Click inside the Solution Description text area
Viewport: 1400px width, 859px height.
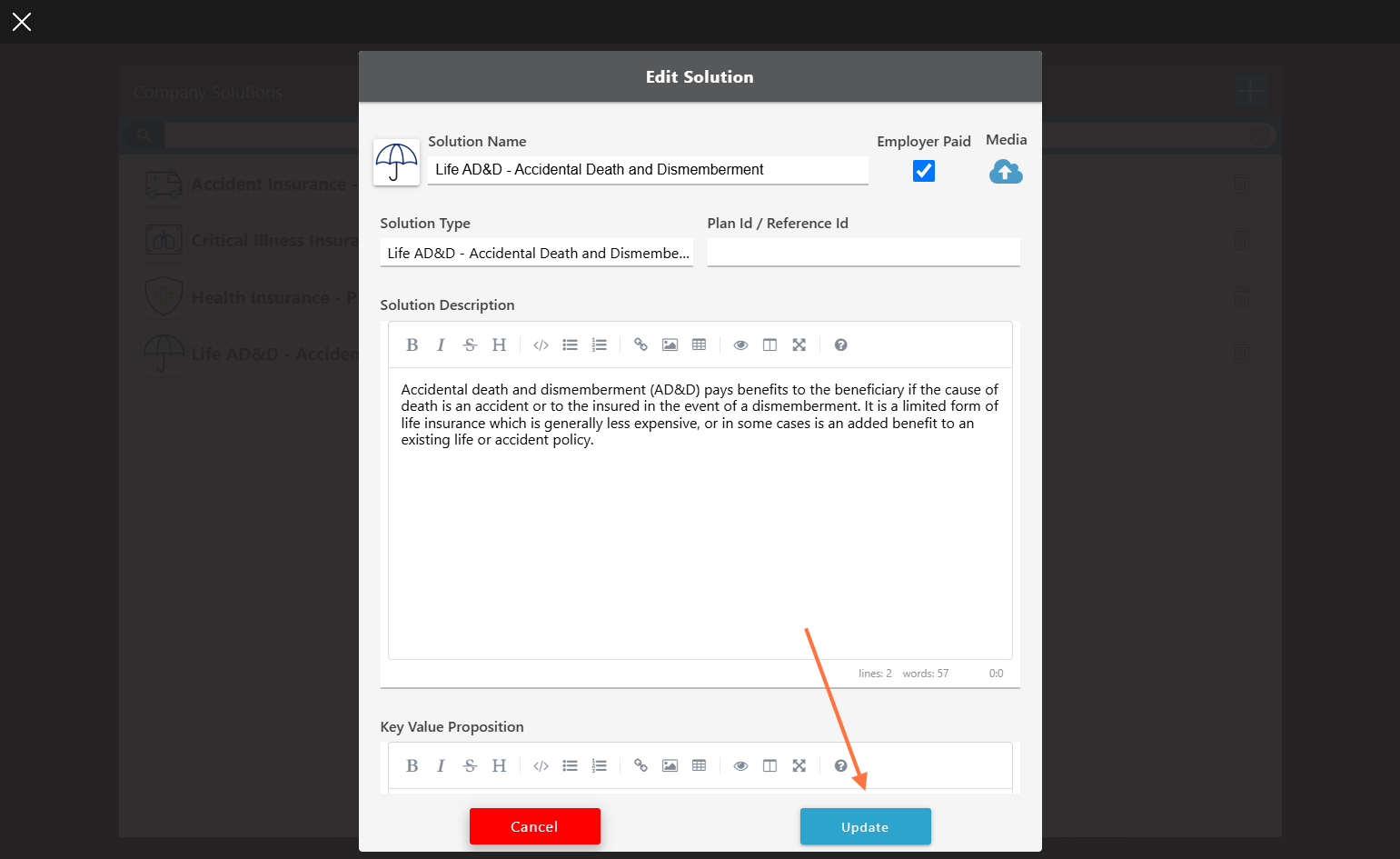tap(700, 514)
